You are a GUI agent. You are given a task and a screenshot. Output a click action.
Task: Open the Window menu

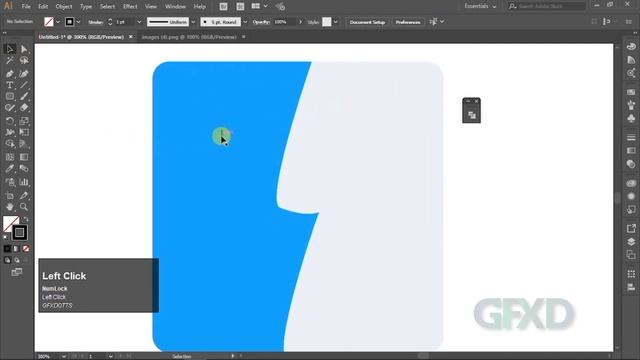pyautogui.click(x=175, y=7)
